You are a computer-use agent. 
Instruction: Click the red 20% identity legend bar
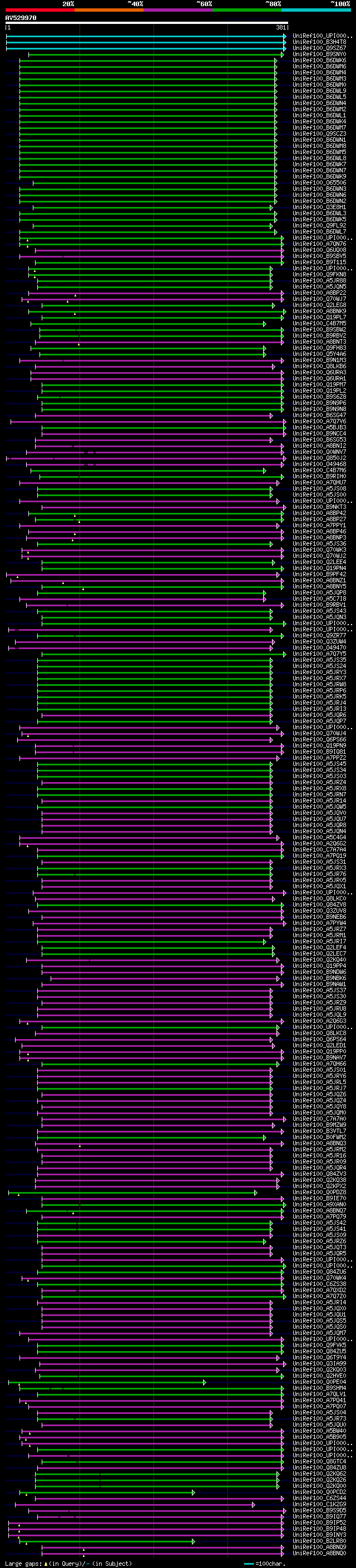39,10
